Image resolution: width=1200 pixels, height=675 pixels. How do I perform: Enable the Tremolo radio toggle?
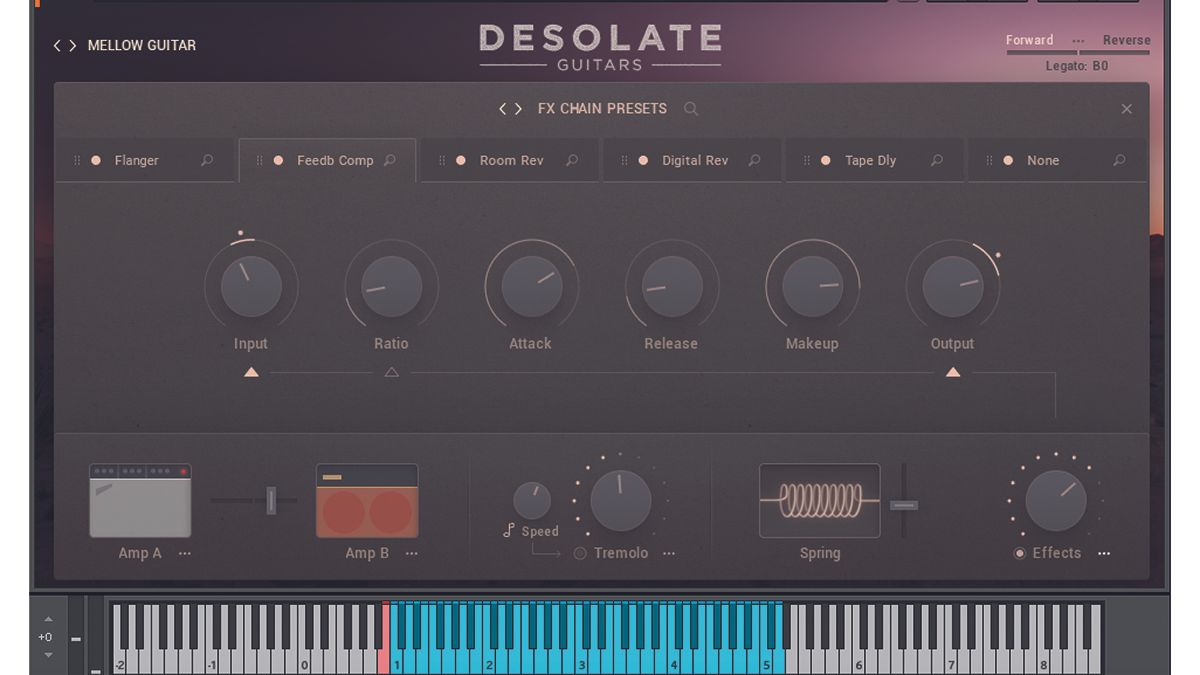tap(578, 553)
